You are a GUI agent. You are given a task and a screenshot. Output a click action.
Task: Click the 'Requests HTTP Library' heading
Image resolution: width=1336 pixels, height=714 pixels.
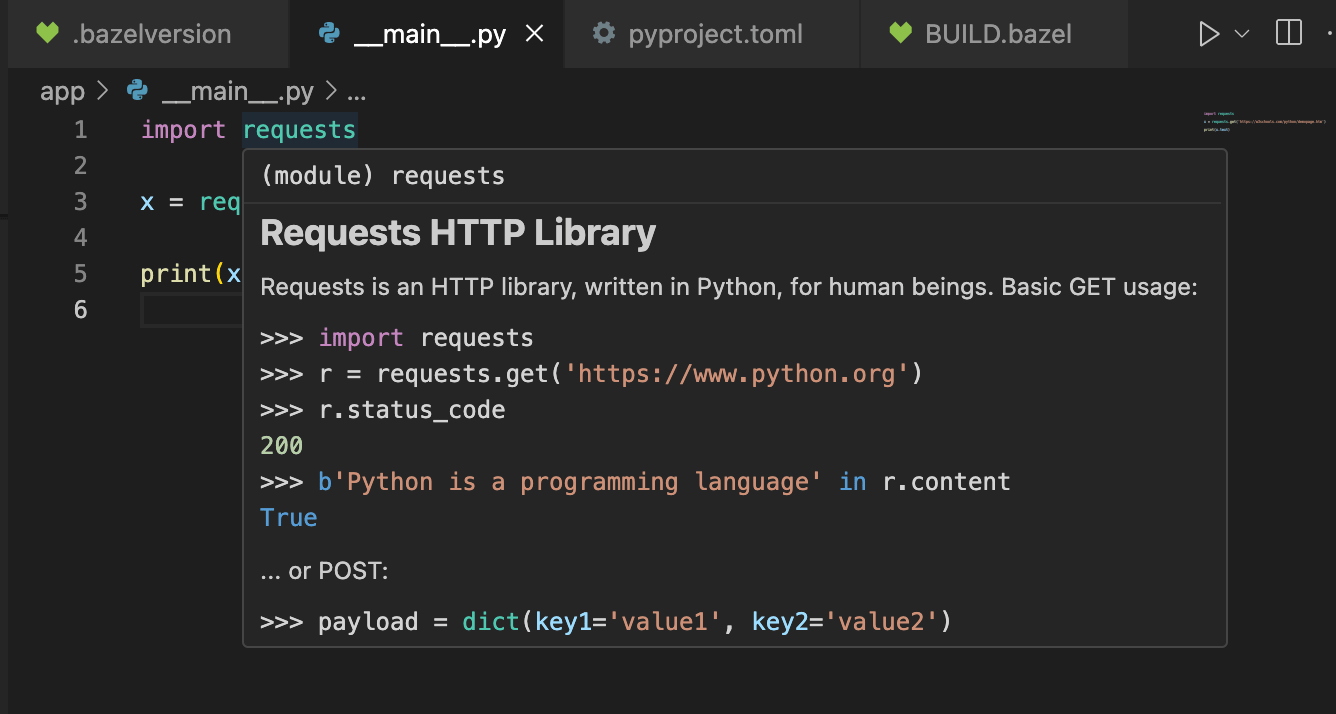pyautogui.click(x=458, y=233)
